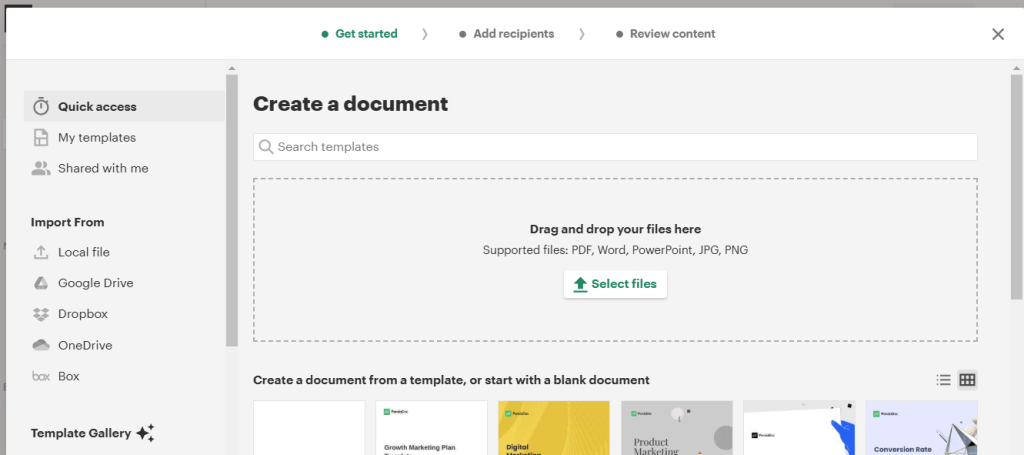Go to the Review content step

[x=665, y=34]
